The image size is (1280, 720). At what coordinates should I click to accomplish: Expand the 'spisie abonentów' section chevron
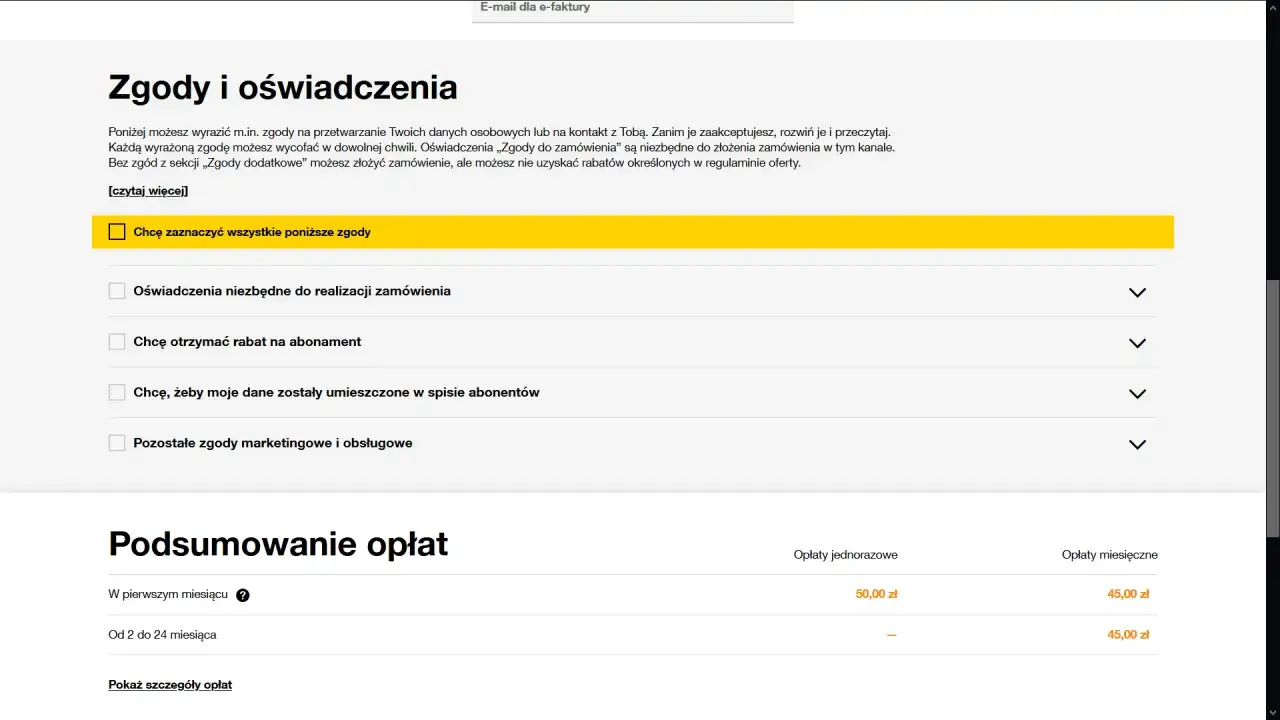(x=1137, y=394)
